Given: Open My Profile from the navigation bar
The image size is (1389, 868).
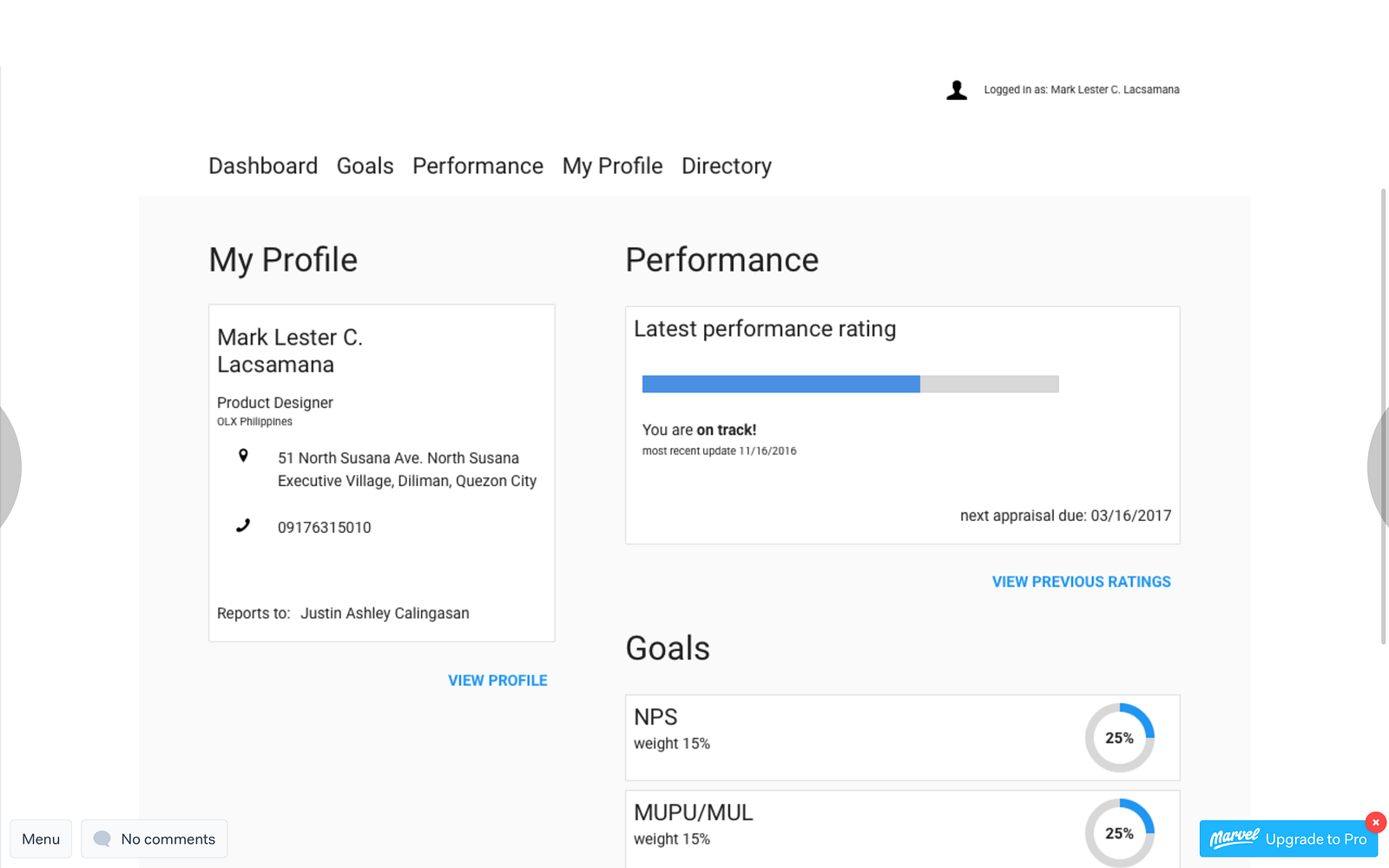Looking at the screenshot, I should click(612, 166).
